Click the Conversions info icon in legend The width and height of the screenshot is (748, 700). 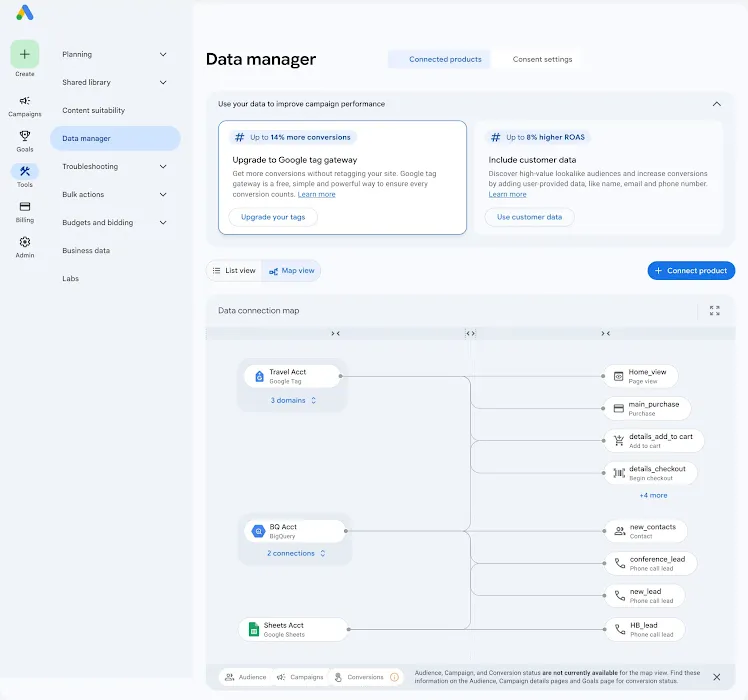click(x=395, y=677)
